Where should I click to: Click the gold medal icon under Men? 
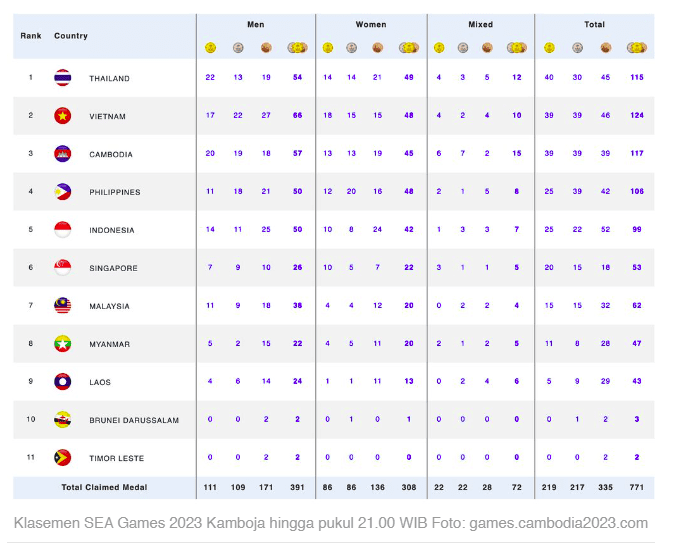pos(210,47)
